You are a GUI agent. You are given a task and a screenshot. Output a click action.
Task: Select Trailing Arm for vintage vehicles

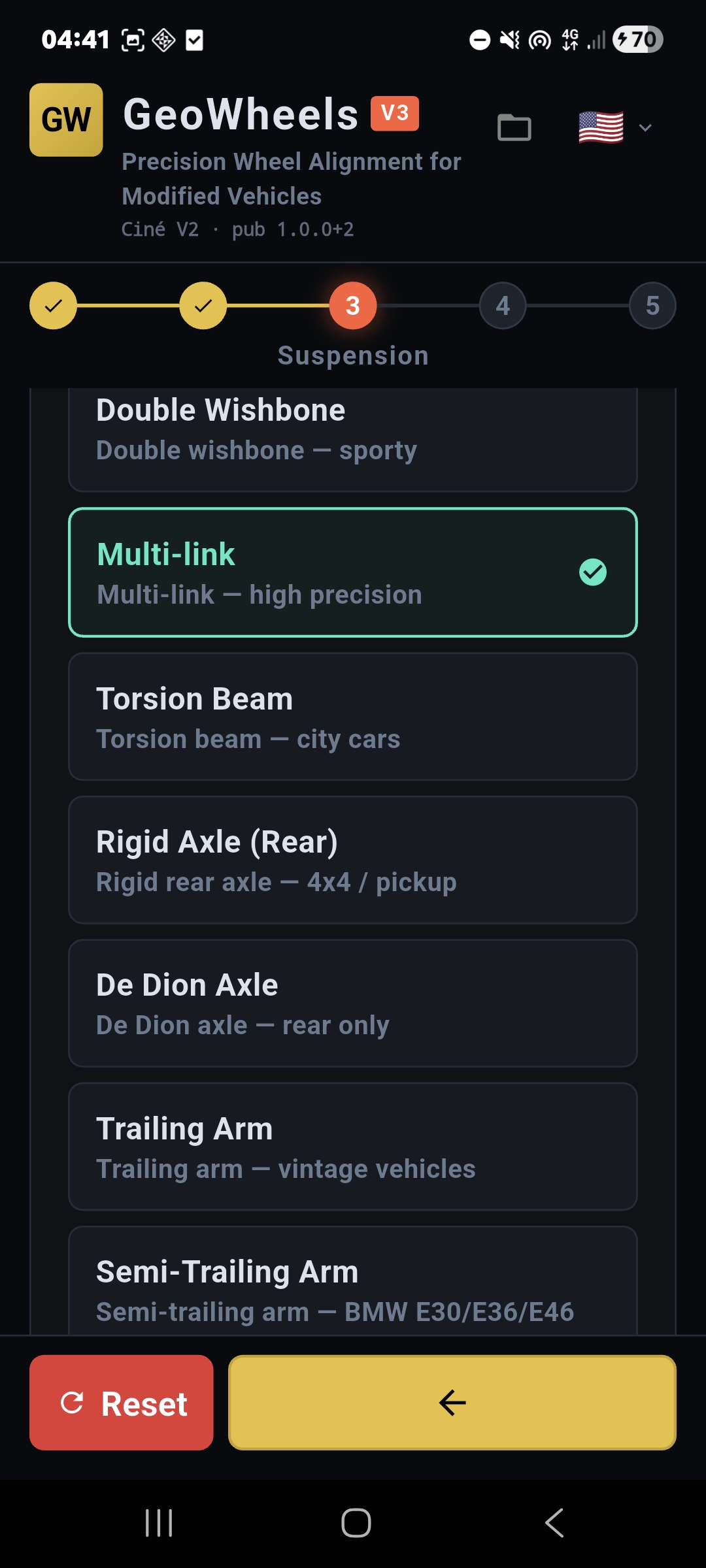[353, 1147]
